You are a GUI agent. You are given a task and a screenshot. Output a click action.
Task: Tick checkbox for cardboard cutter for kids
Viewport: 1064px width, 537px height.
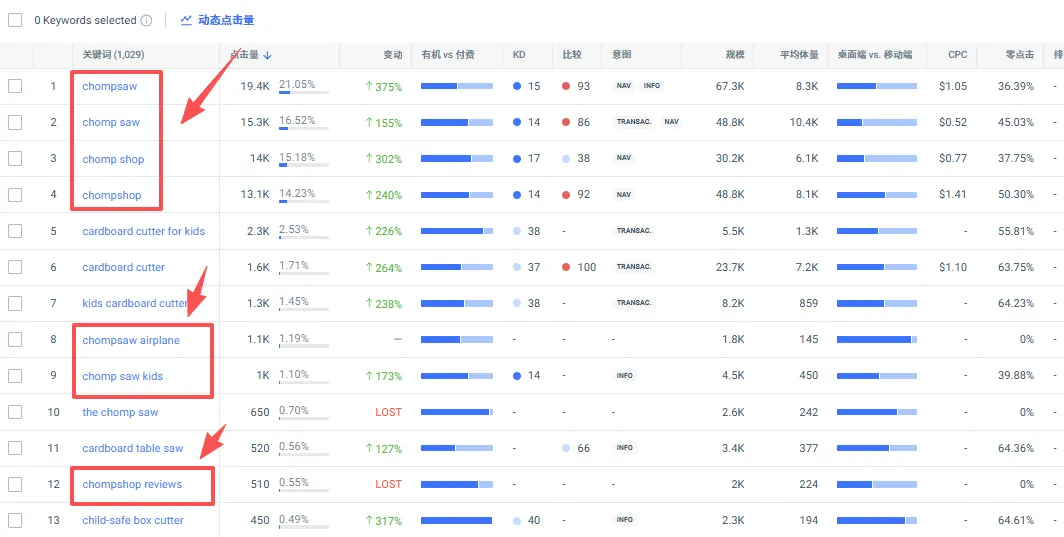point(15,231)
